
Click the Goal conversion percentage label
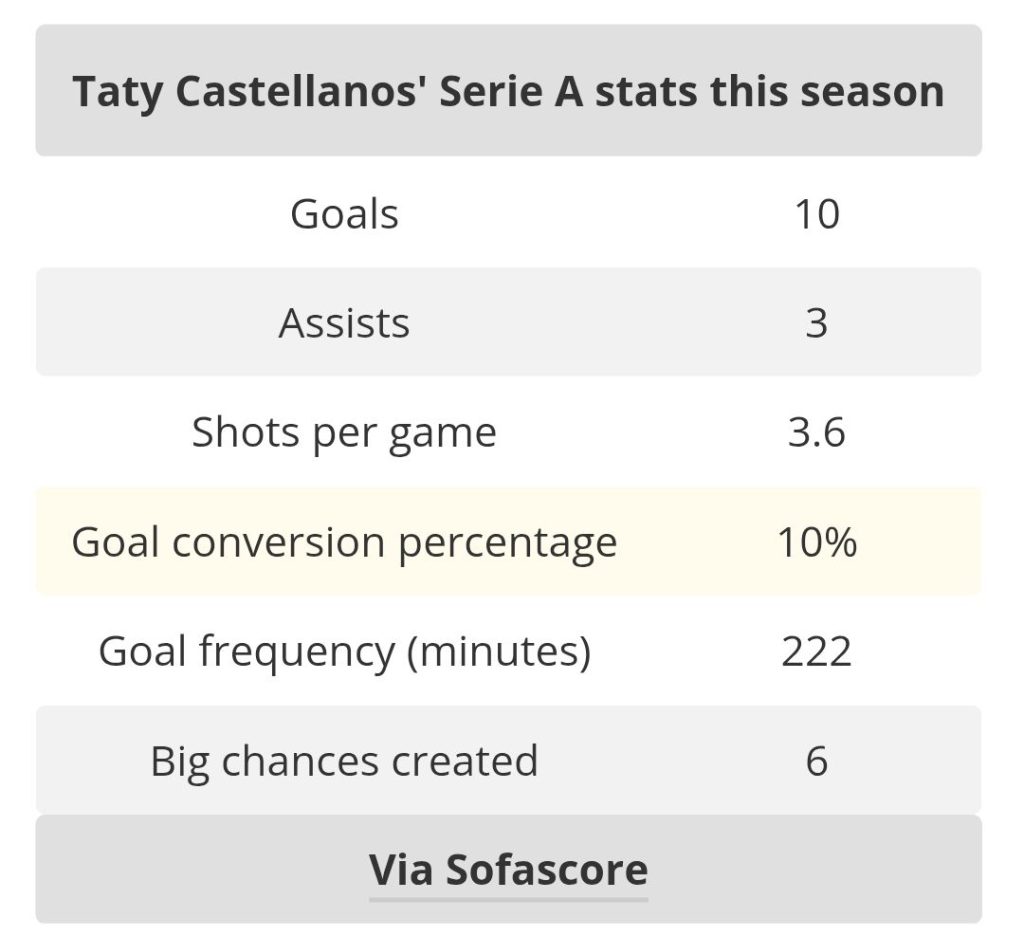coord(344,542)
